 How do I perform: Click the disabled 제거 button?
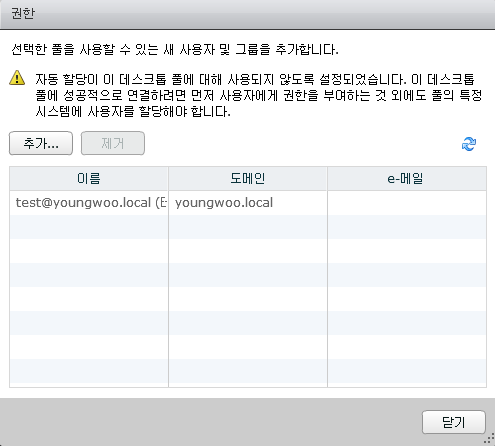[x=113, y=143]
